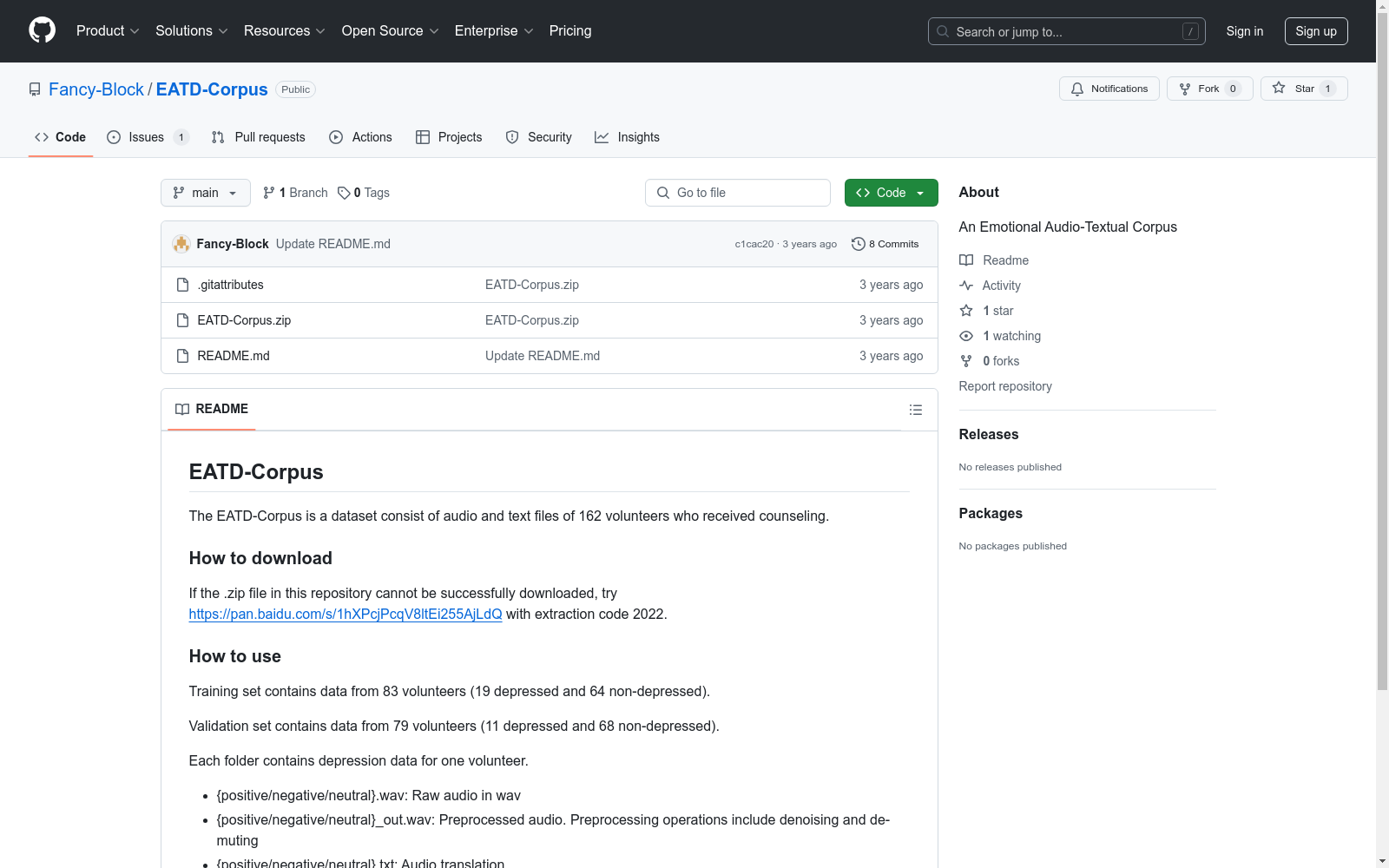Select the Code tab

[x=60, y=137]
